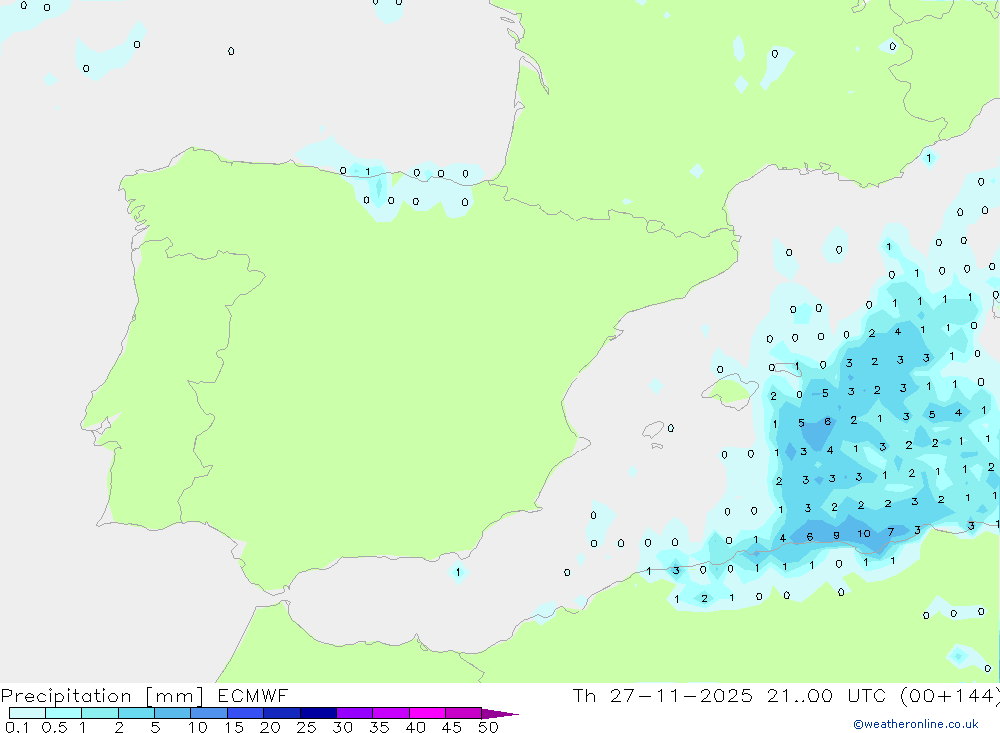The height and width of the screenshot is (733, 1000).
Task: Click the weatheronline.co.uk copyright link
Action: tap(916, 724)
